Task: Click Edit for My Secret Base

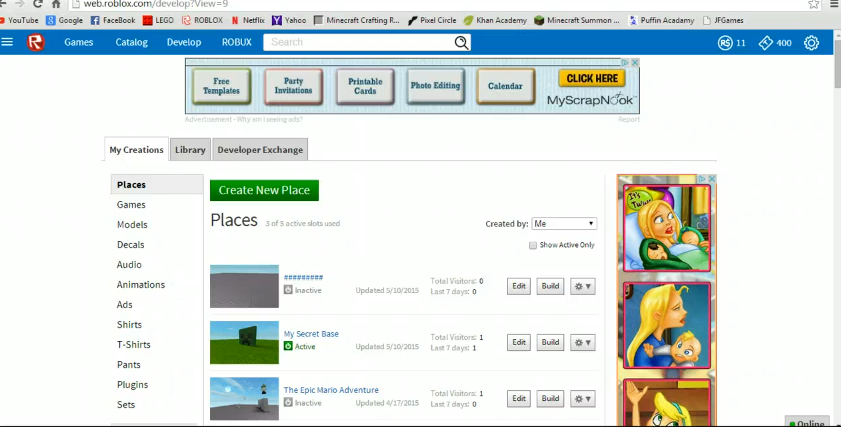Action: pos(519,342)
